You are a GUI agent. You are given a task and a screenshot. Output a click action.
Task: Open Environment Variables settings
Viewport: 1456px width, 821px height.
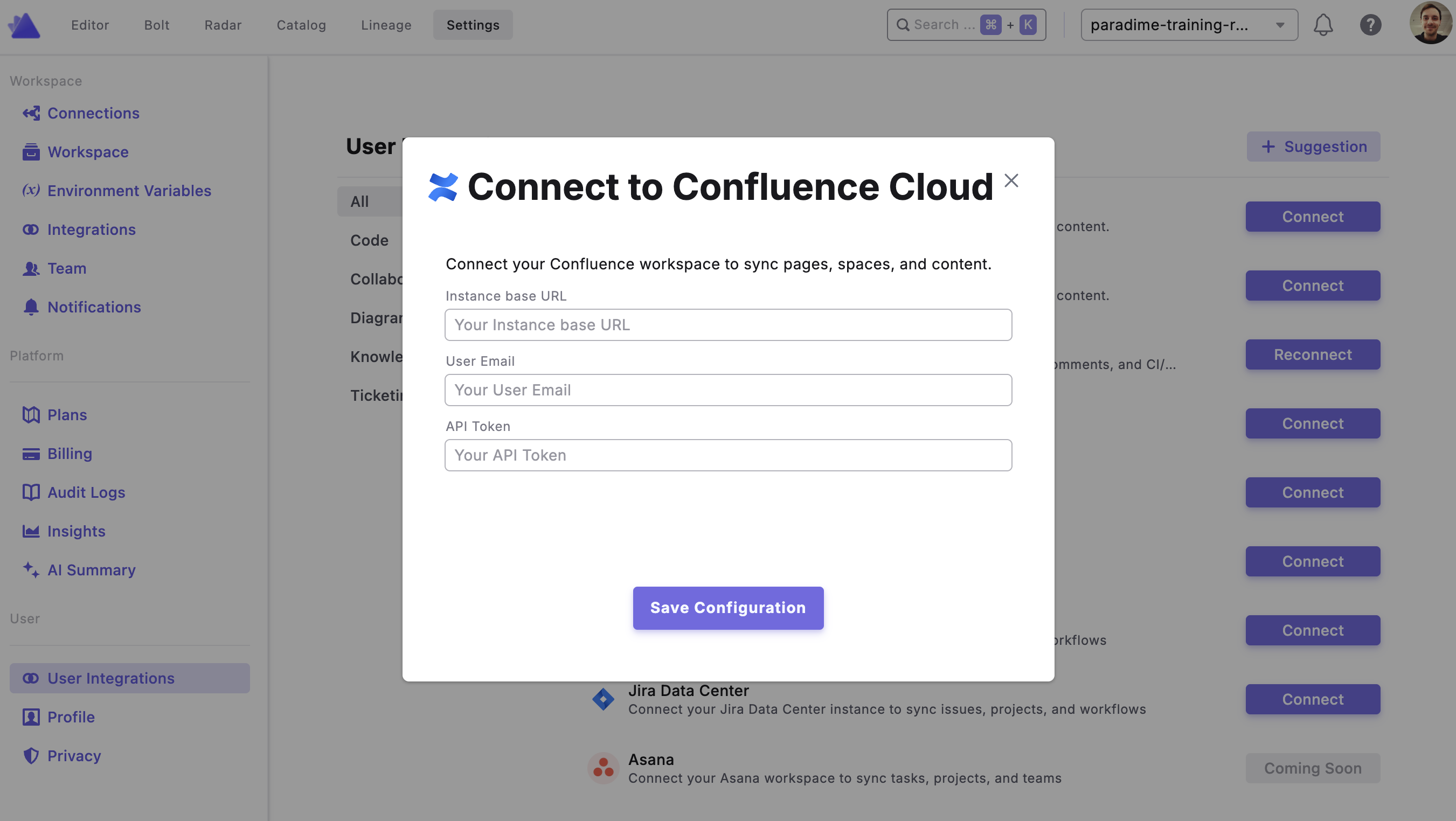129,190
